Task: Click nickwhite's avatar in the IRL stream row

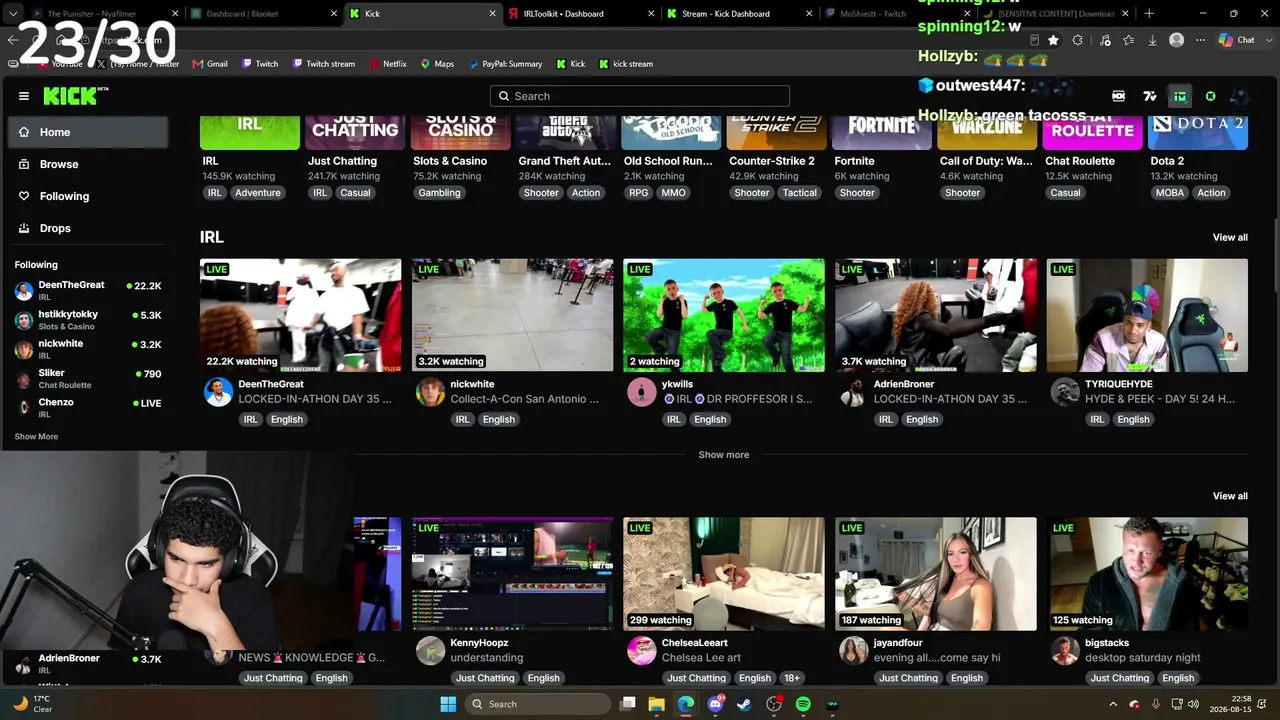Action: 430,392
